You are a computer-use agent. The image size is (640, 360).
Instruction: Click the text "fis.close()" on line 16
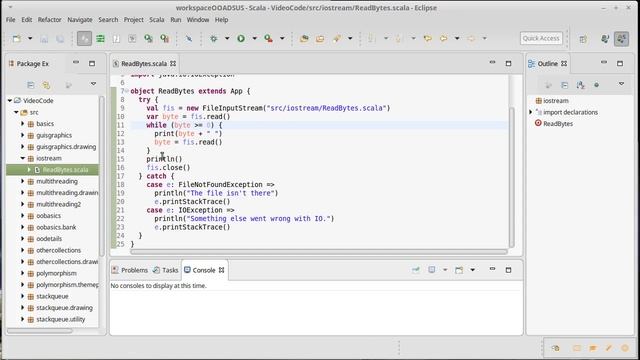(x=168, y=167)
